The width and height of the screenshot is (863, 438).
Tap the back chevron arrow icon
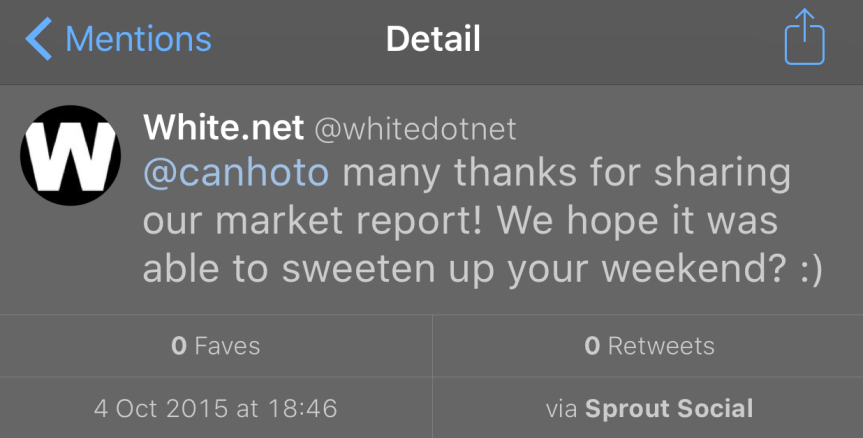click(38, 39)
